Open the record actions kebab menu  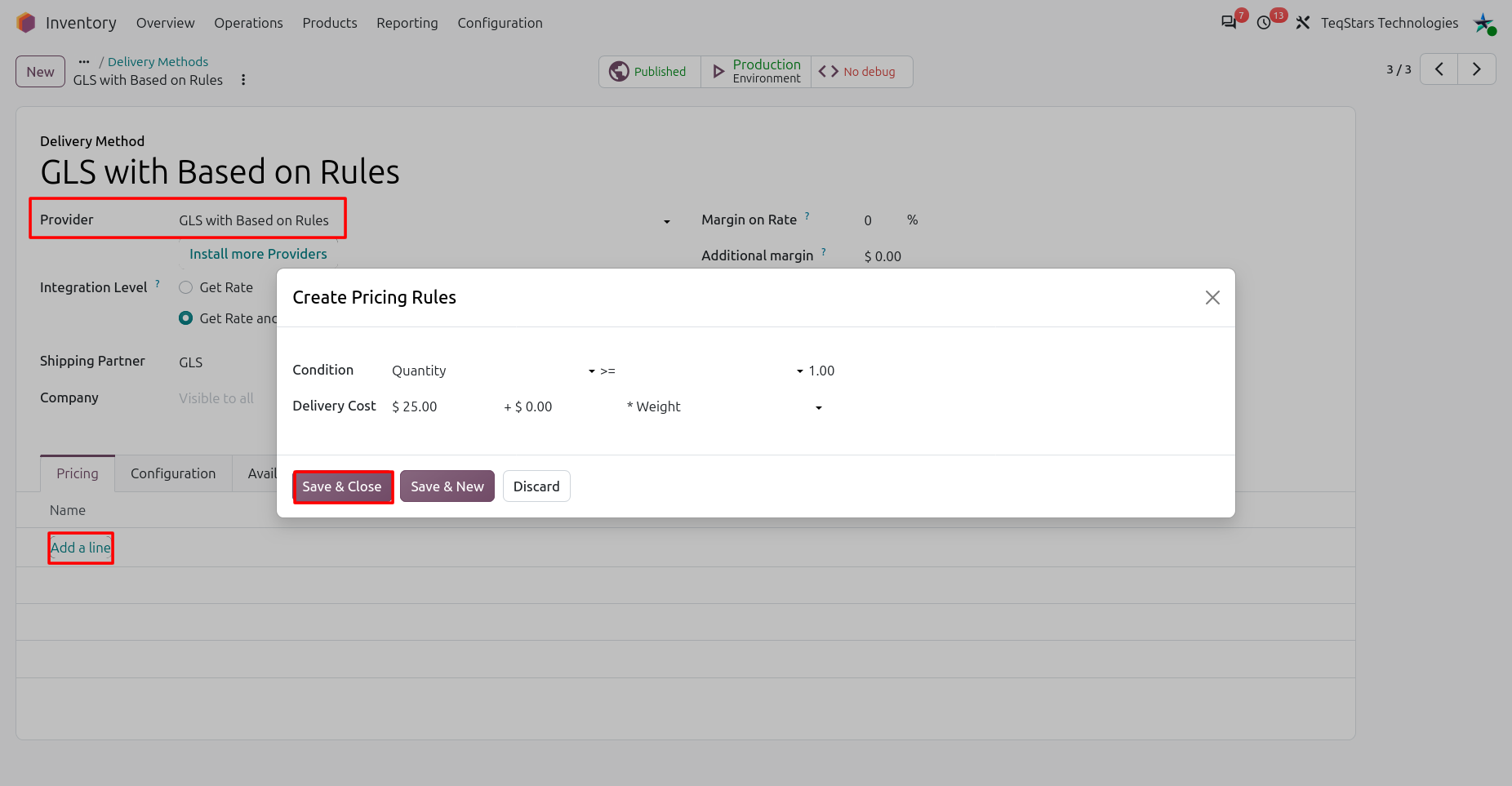point(243,80)
